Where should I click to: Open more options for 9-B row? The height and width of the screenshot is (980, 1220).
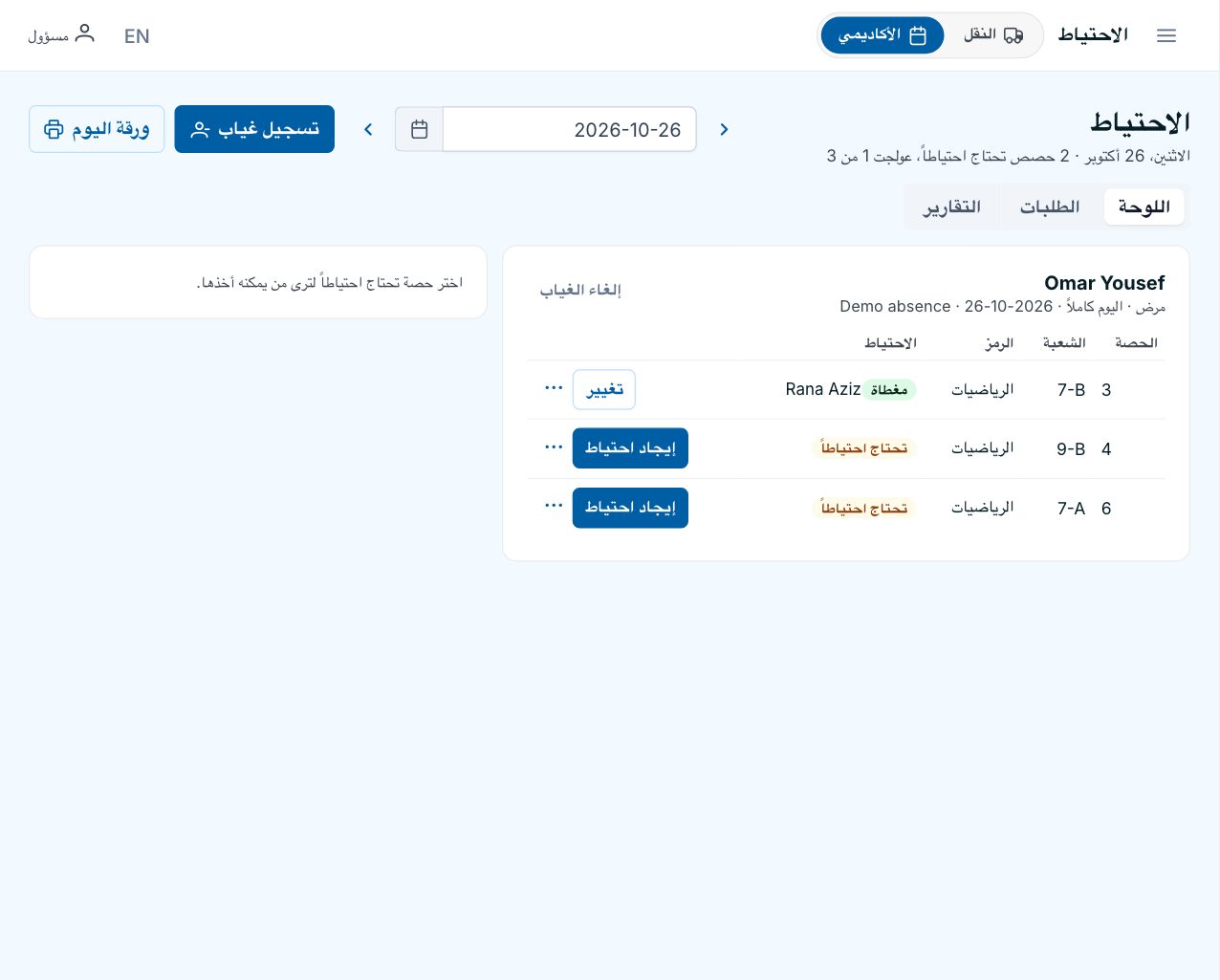click(x=553, y=446)
